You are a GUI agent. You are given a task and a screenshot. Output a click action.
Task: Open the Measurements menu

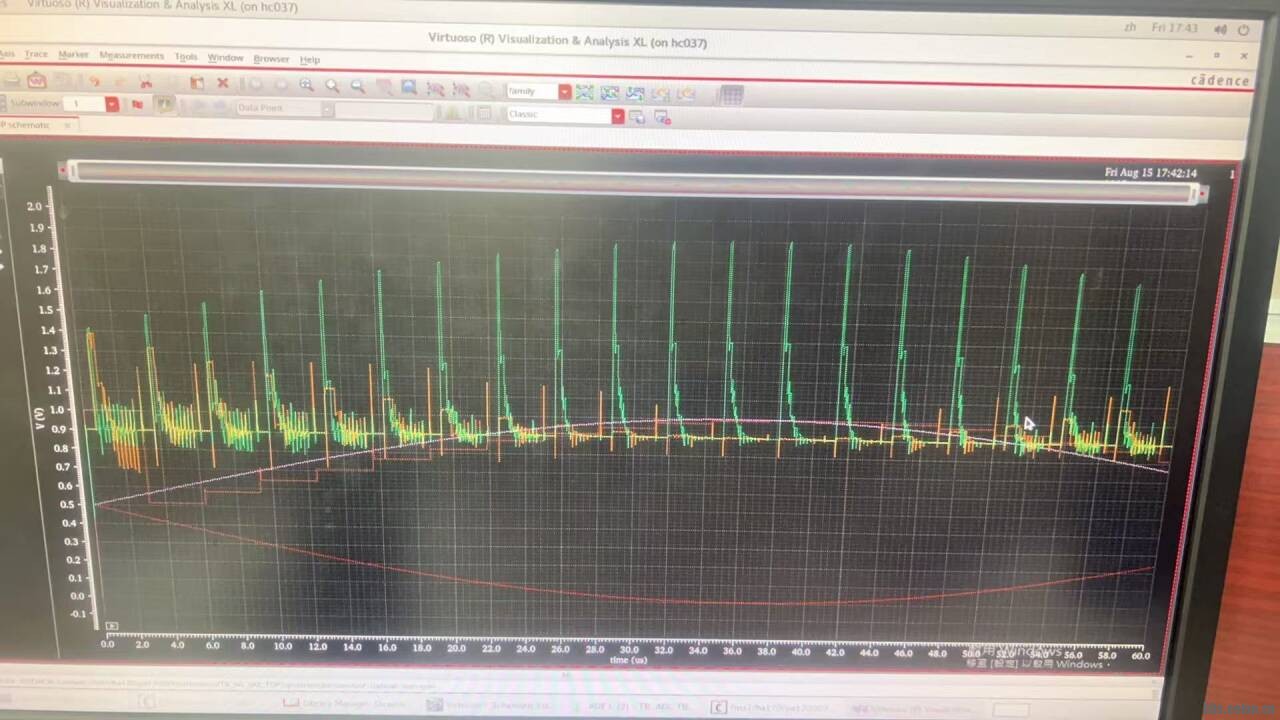point(131,56)
